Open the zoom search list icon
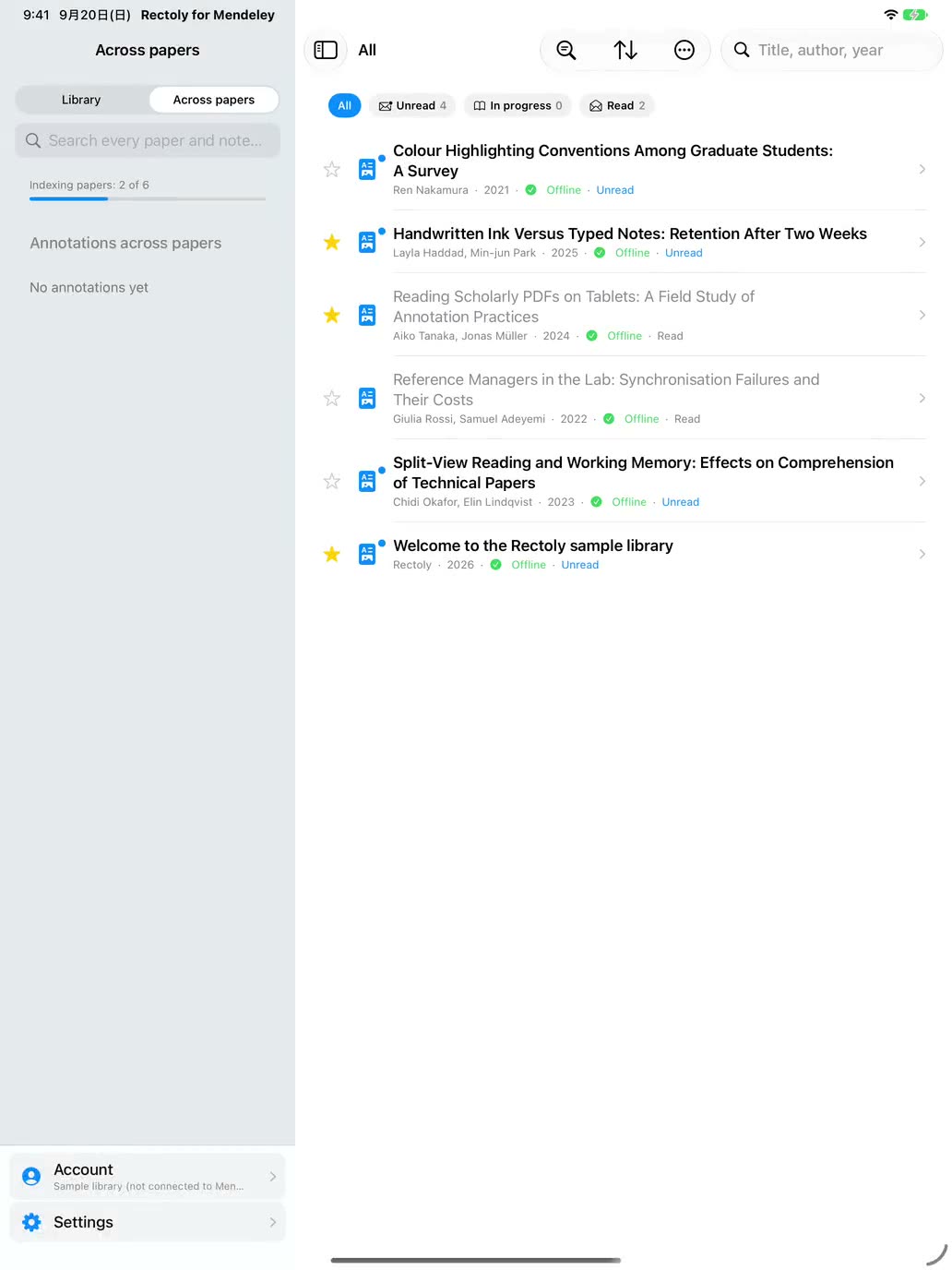 (566, 50)
